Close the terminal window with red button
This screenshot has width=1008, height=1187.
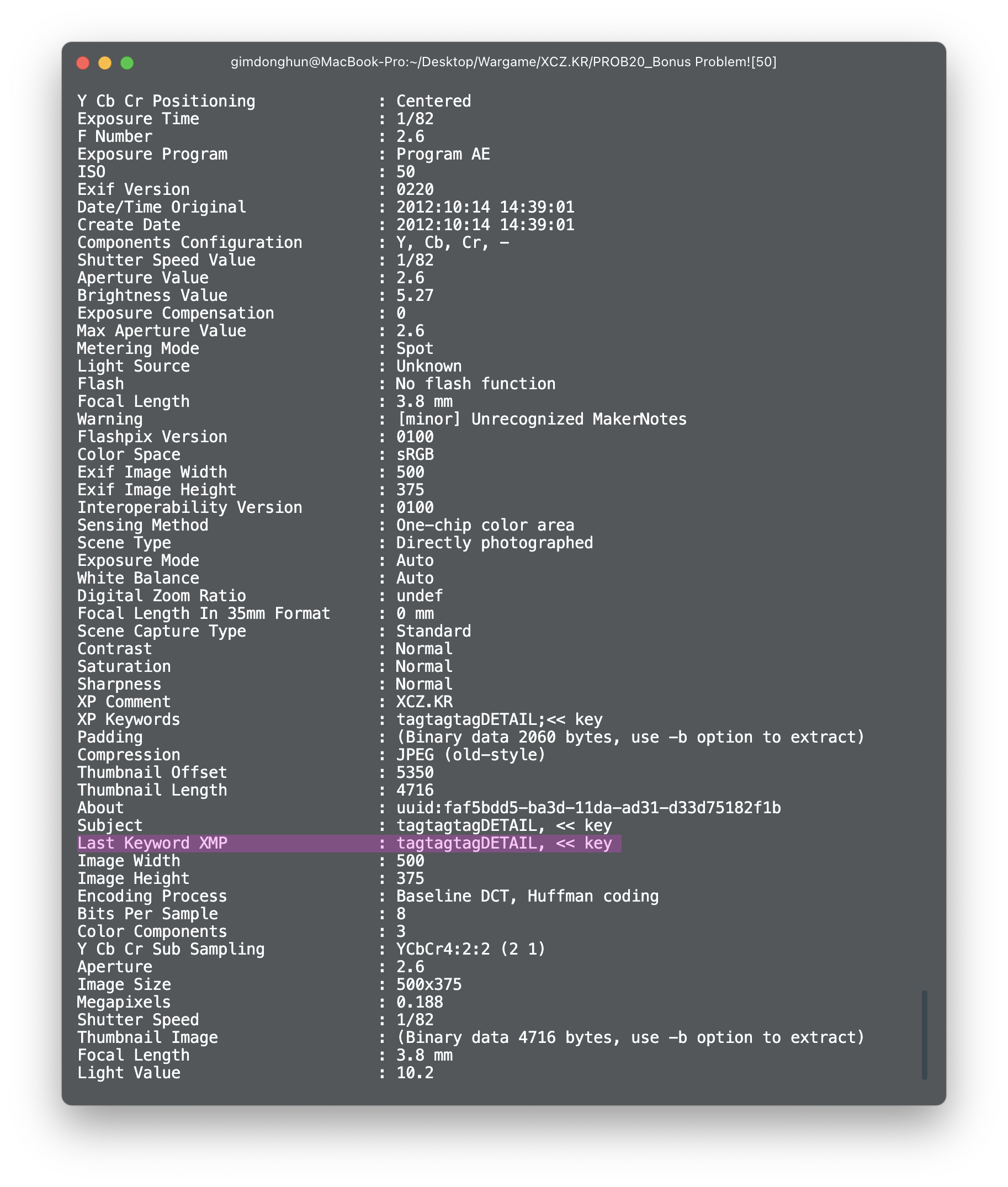83,63
